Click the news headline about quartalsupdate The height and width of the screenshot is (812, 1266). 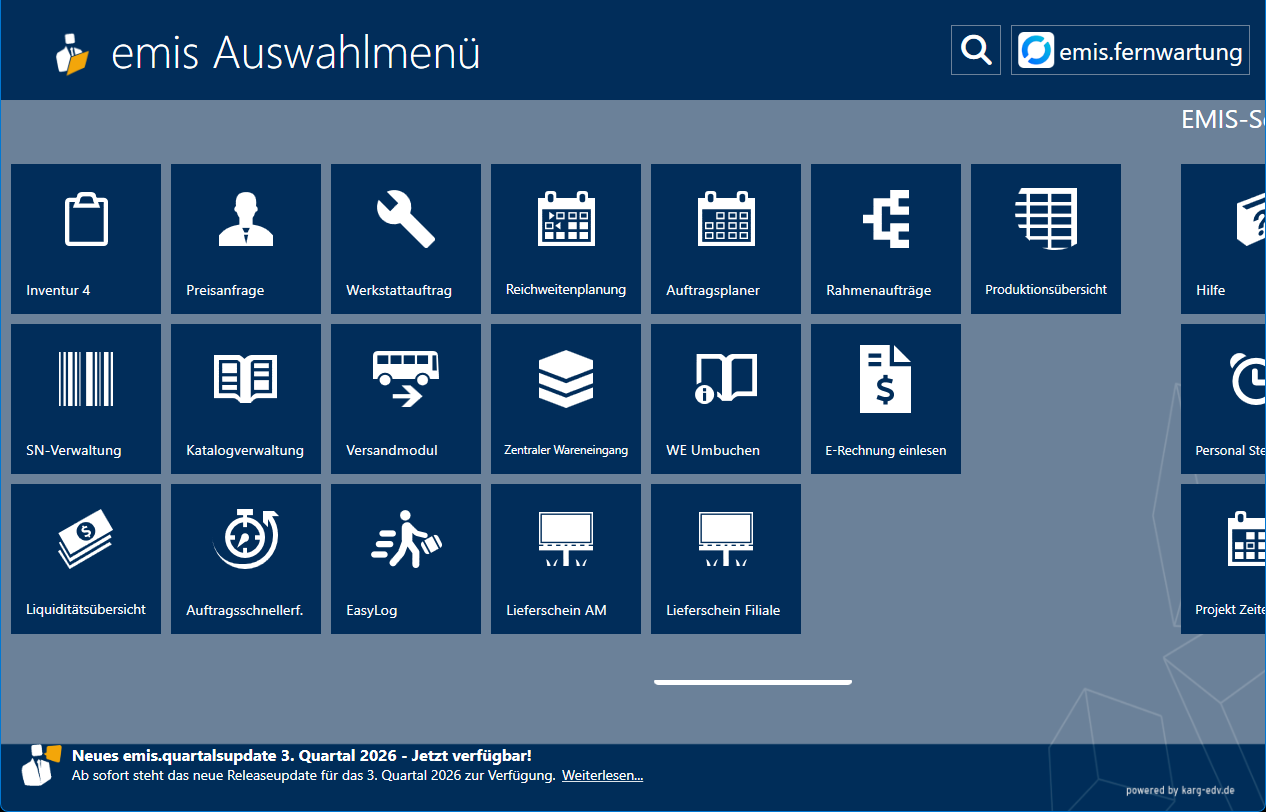(302, 755)
